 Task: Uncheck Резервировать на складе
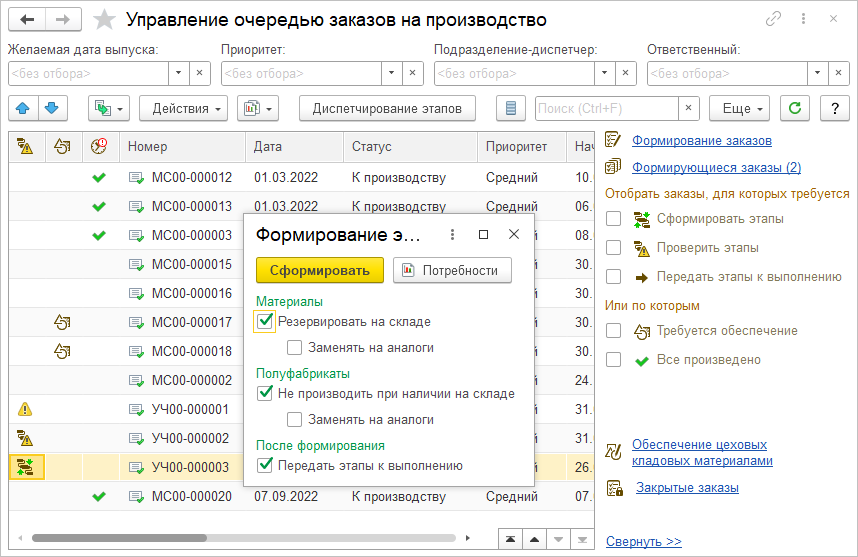click(265, 322)
